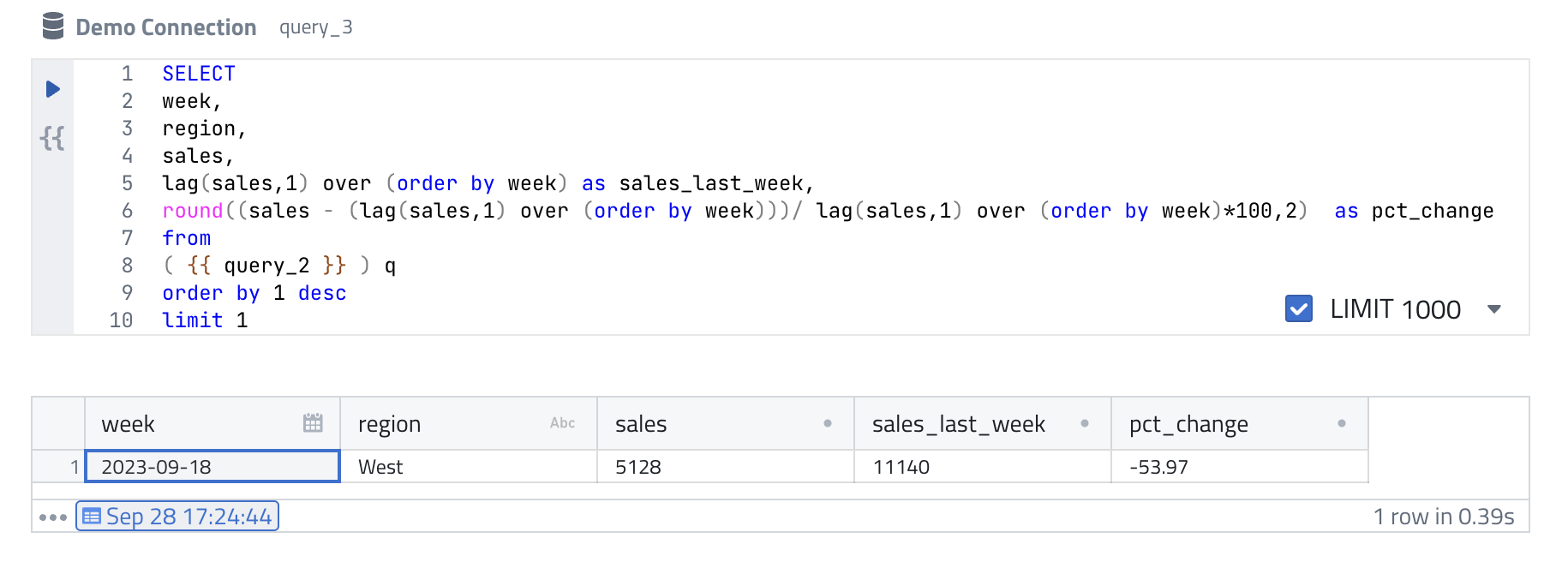Click the dot icon in sales_last_week column header
This screenshot has width=1568, height=574.
(1084, 423)
